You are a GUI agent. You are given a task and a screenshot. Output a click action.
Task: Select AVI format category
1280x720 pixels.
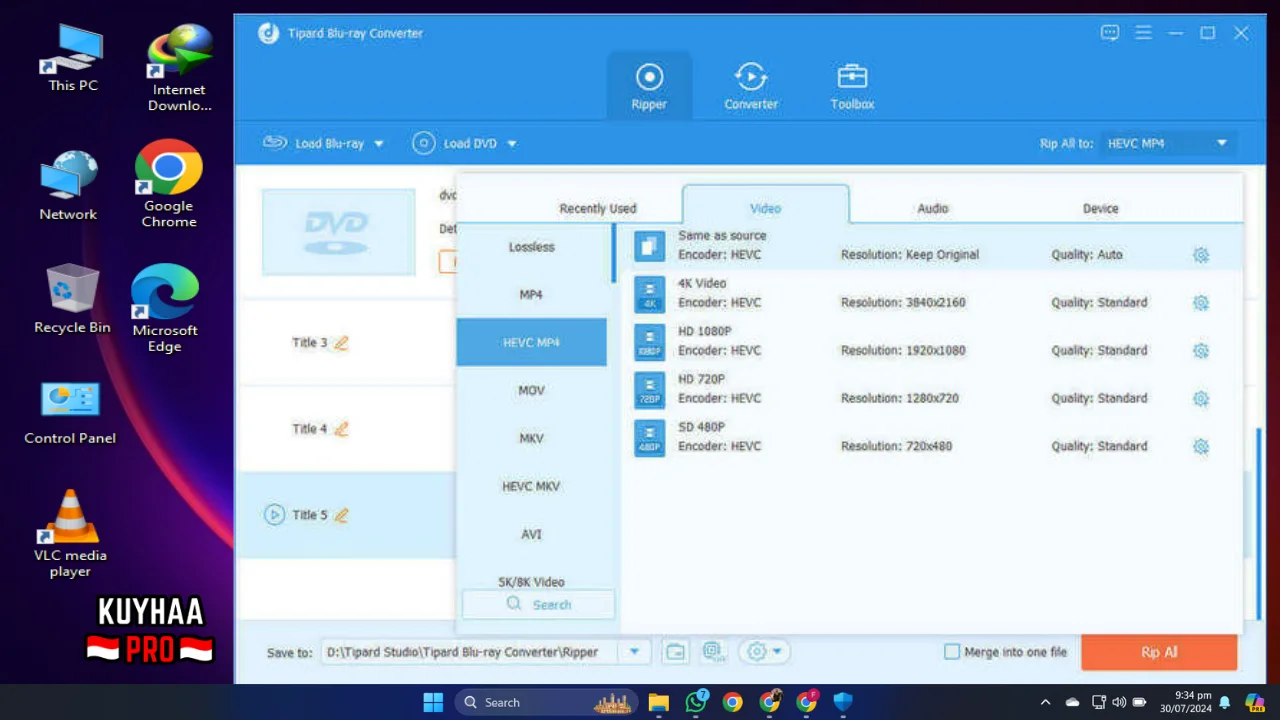coord(531,534)
